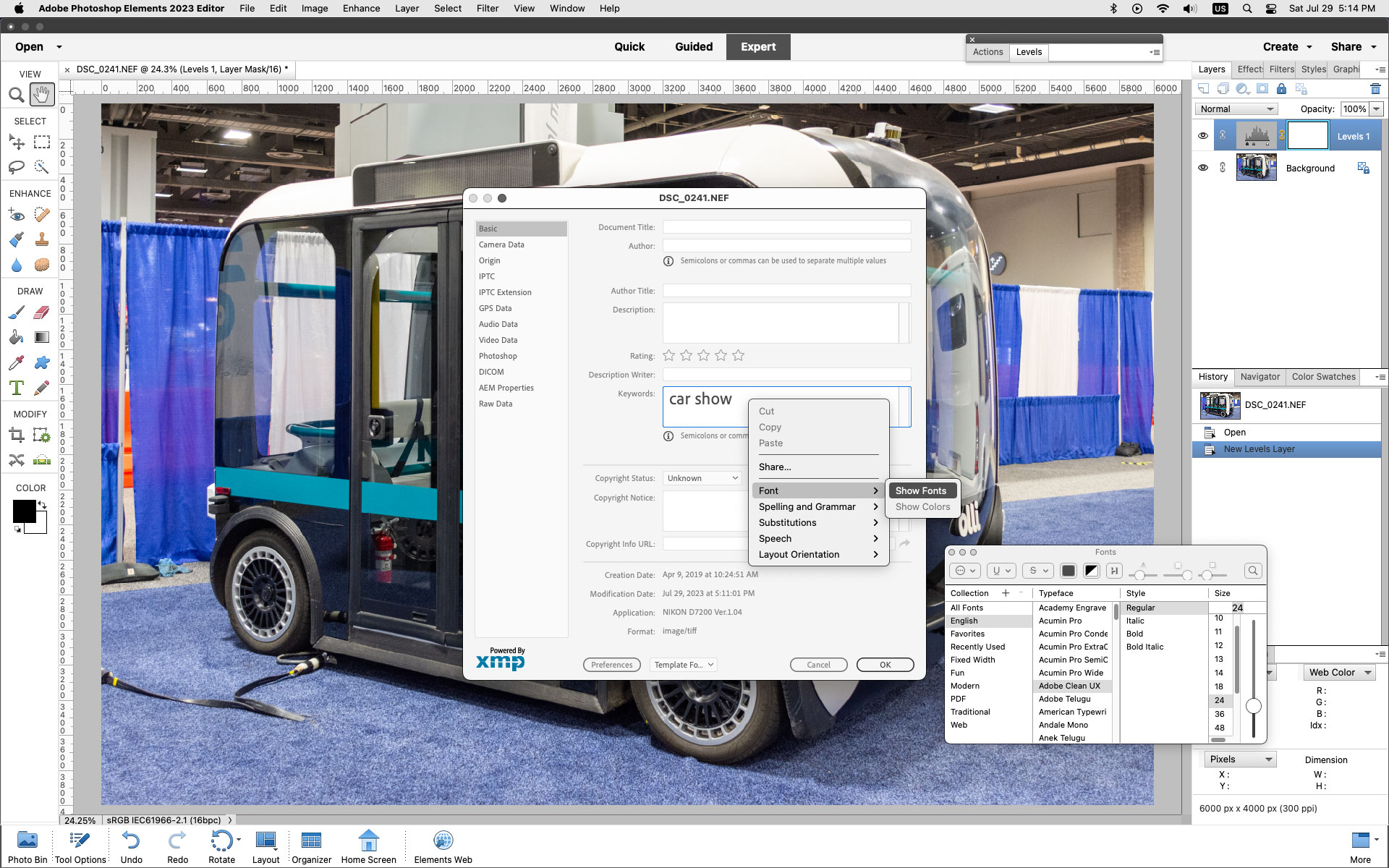Screen dimensions: 1389x868
Task: Click the Magic Wand tool
Action: pyautogui.click(x=41, y=167)
